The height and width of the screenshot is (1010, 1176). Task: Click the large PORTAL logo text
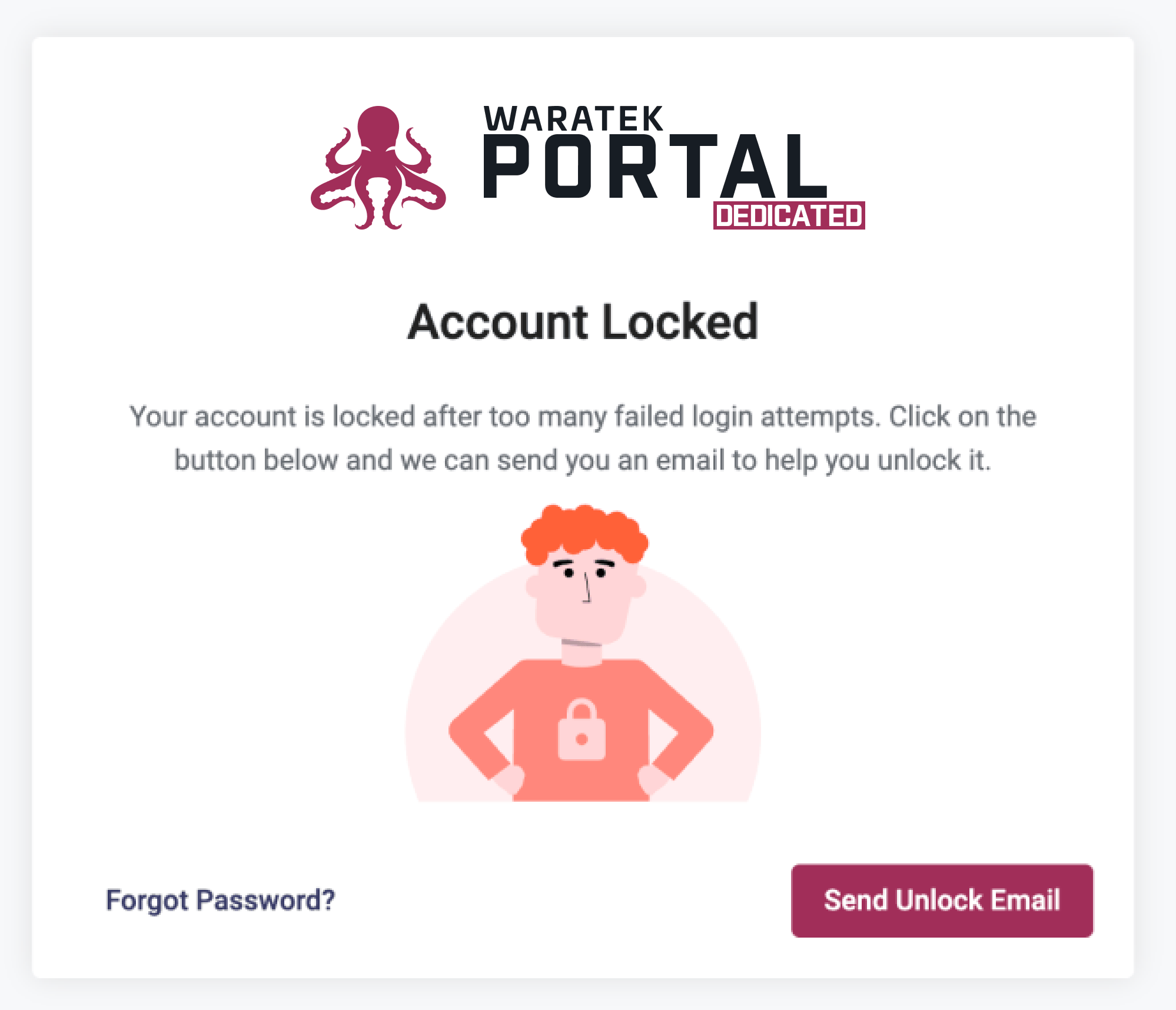(x=655, y=167)
